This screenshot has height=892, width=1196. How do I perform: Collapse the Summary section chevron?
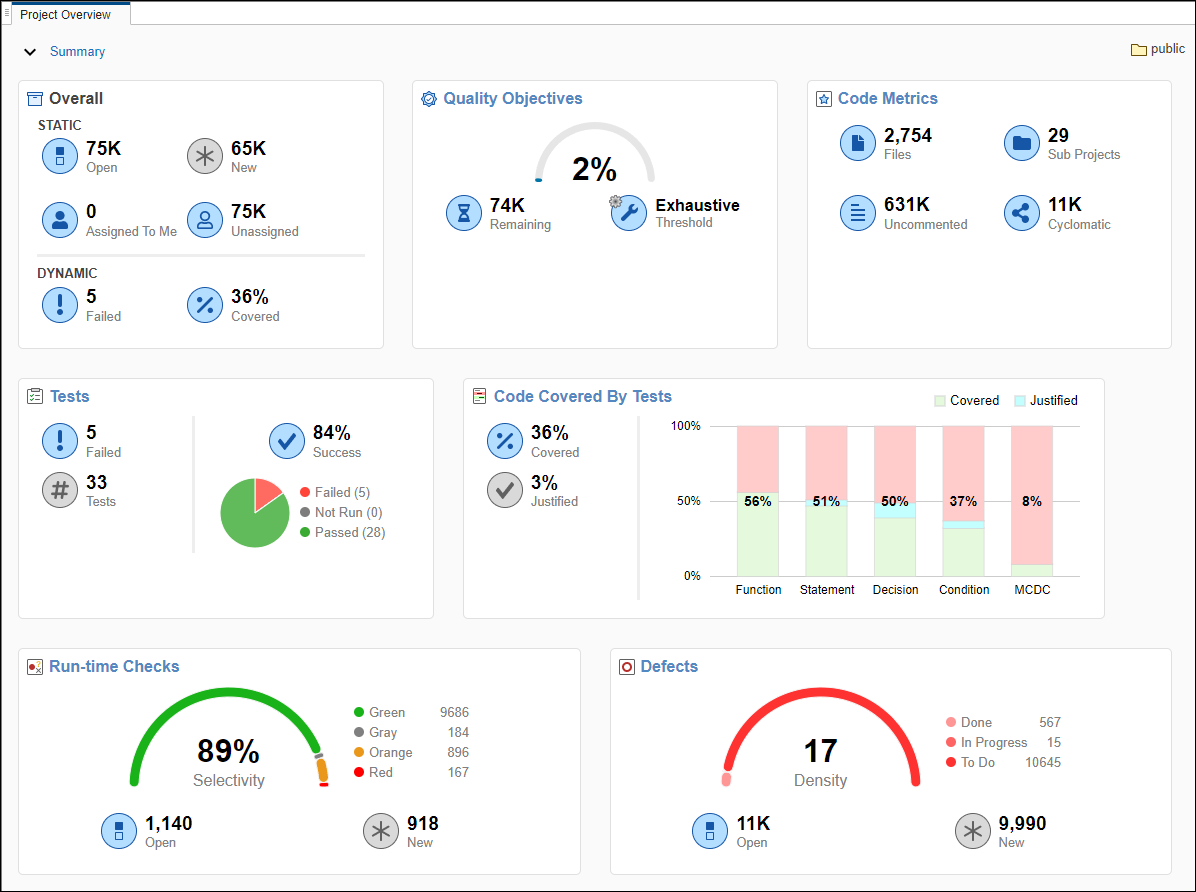tap(30, 52)
